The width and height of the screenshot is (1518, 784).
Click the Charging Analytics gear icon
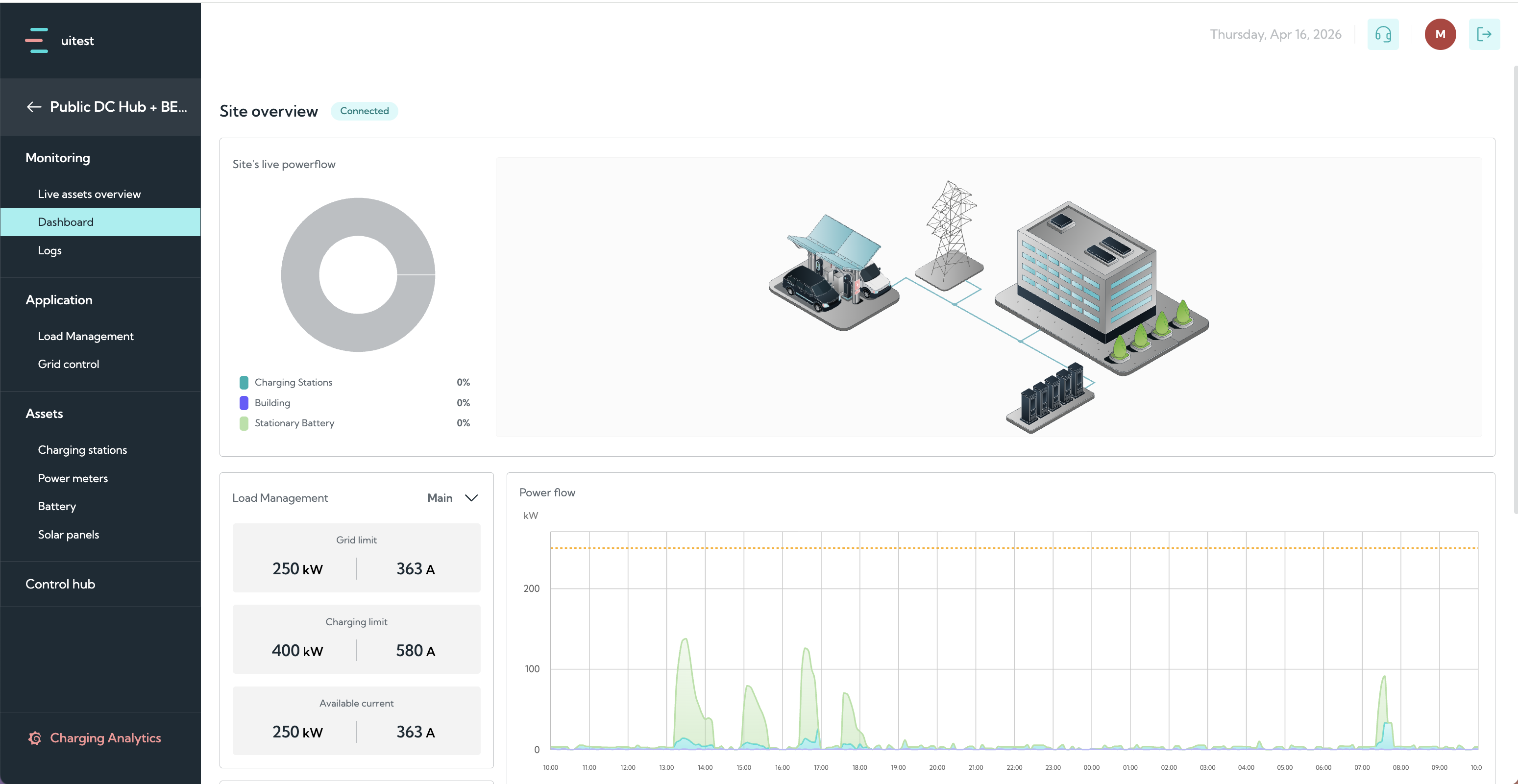(x=35, y=738)
